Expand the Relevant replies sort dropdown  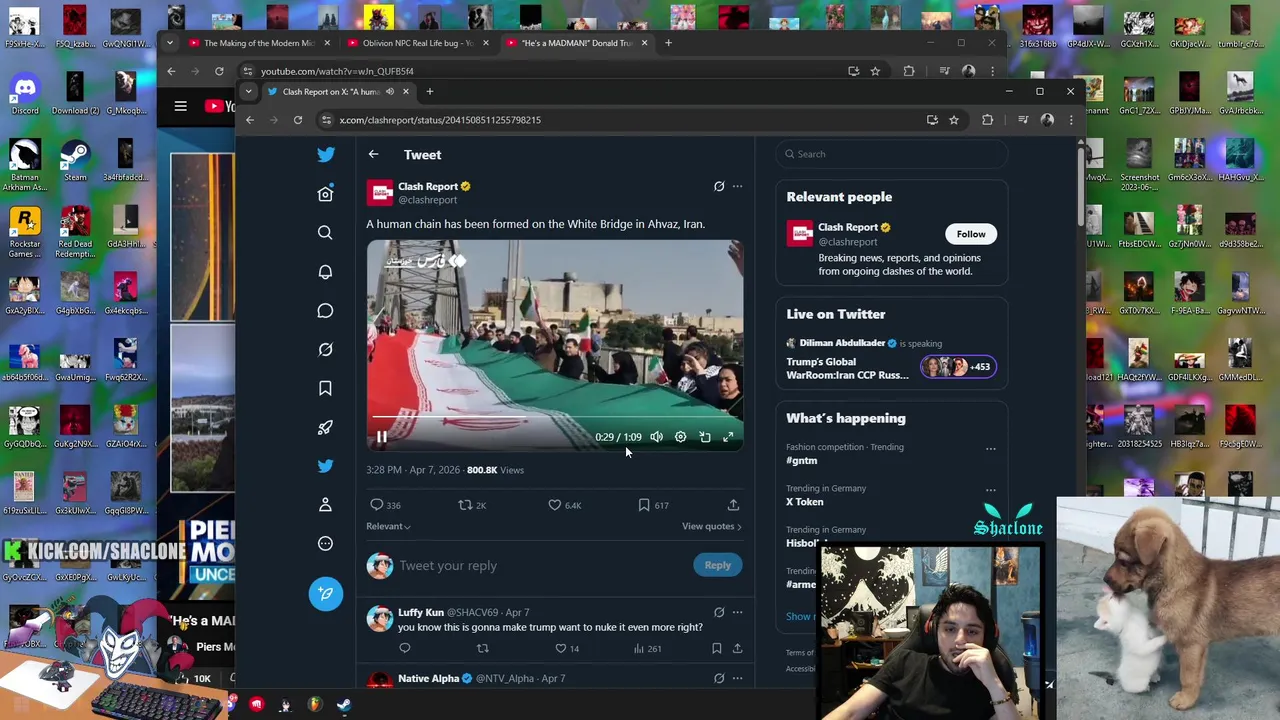pyautogui.click(x=388, y=526)
